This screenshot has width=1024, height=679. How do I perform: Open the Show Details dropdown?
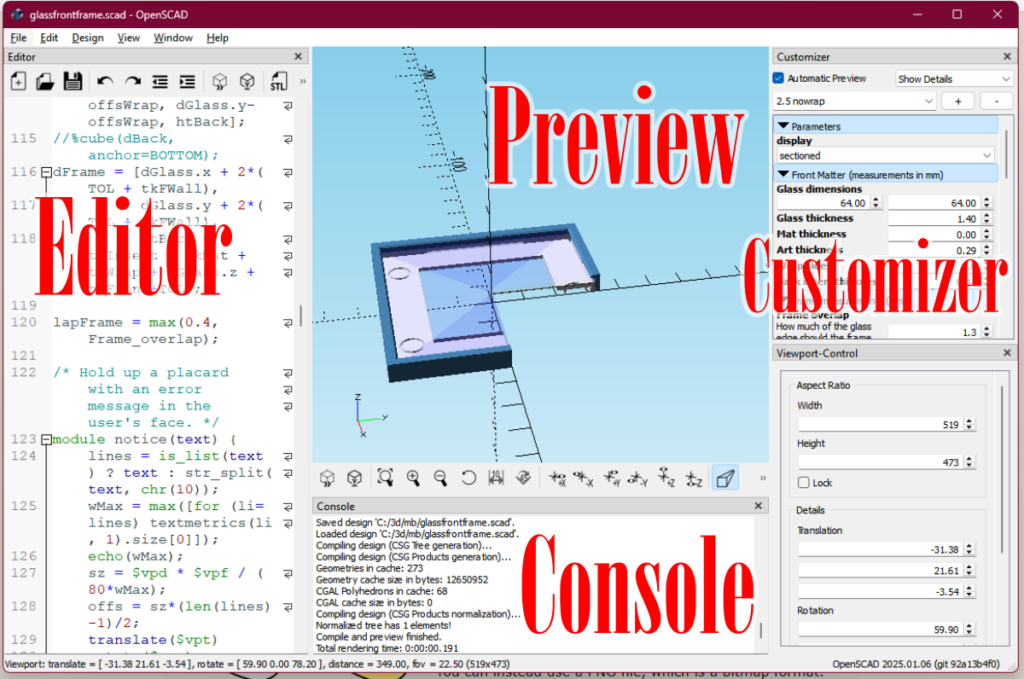(953, 78)
